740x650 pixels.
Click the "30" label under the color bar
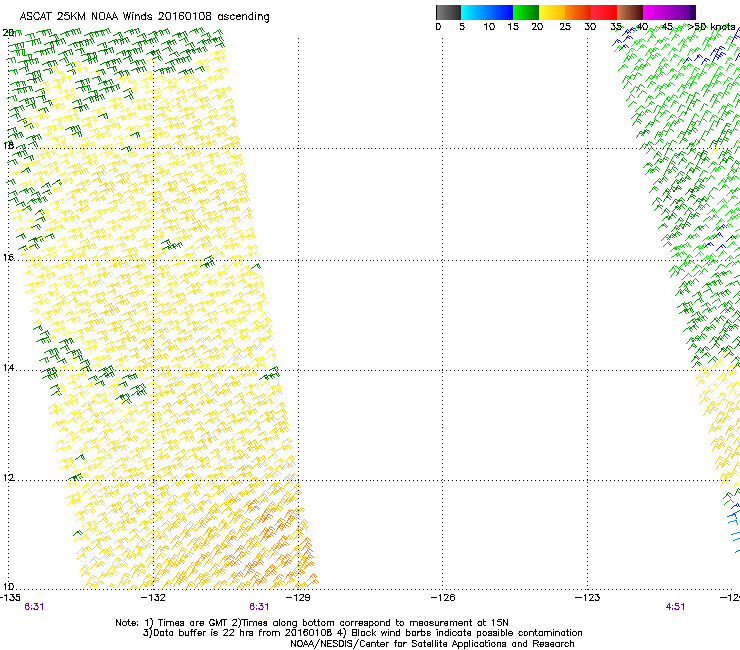[x=590, y=27]
